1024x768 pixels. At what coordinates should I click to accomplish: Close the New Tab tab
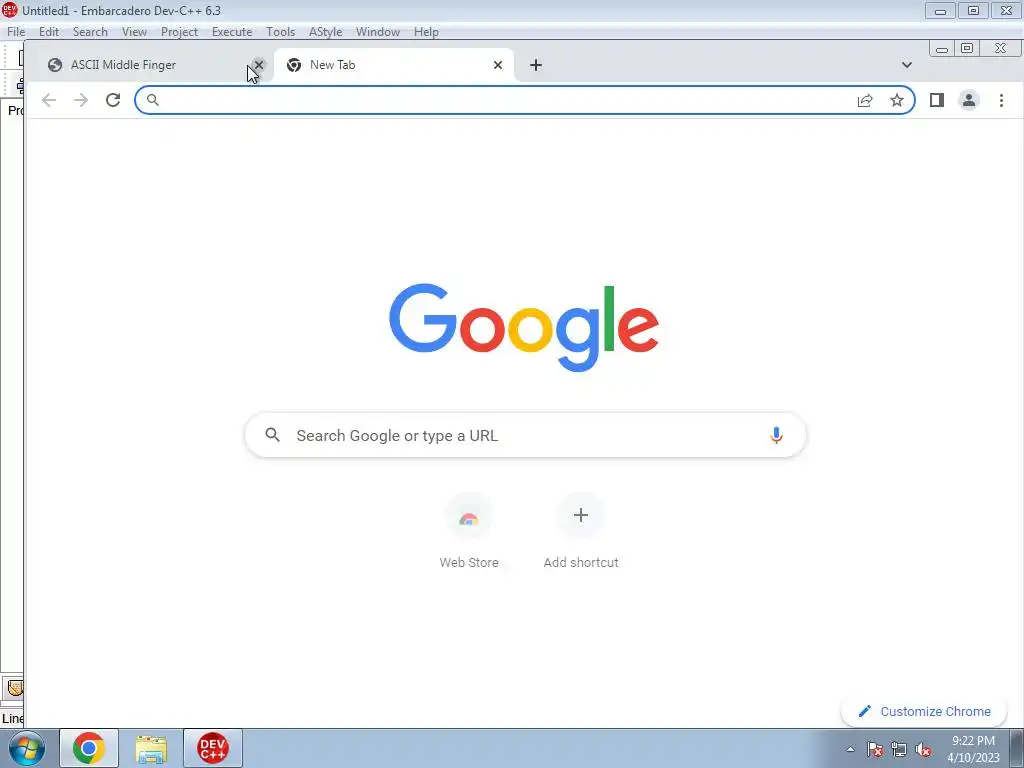click(x=498, y=65)
